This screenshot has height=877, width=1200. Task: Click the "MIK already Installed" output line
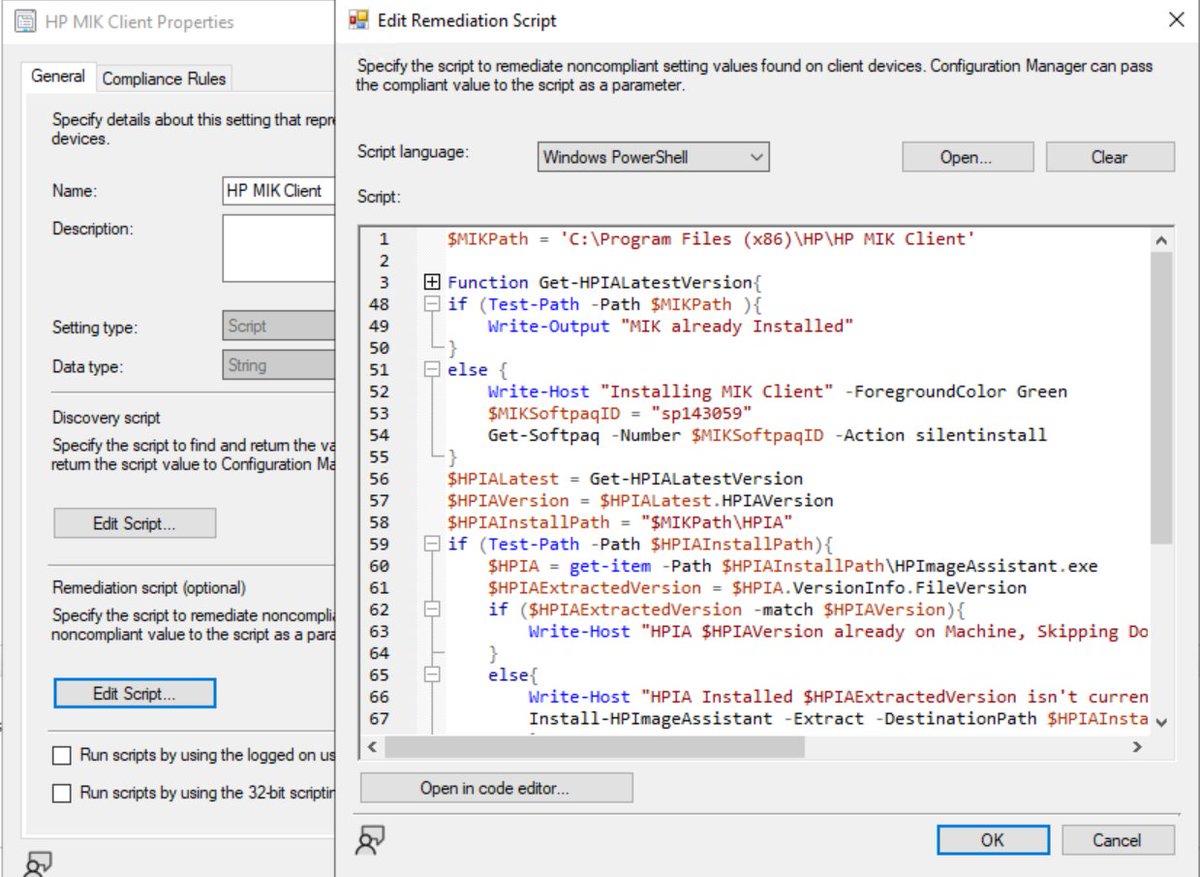670,326
